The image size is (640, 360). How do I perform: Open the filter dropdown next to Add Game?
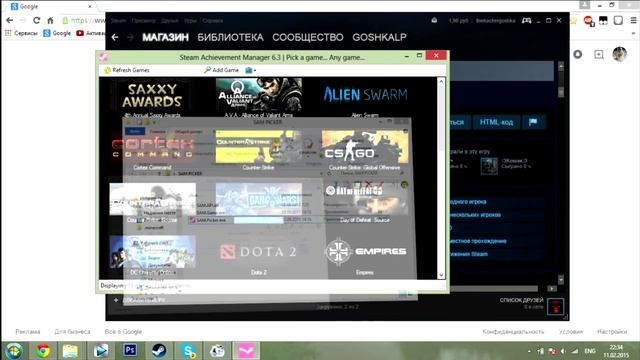[251, 70]
